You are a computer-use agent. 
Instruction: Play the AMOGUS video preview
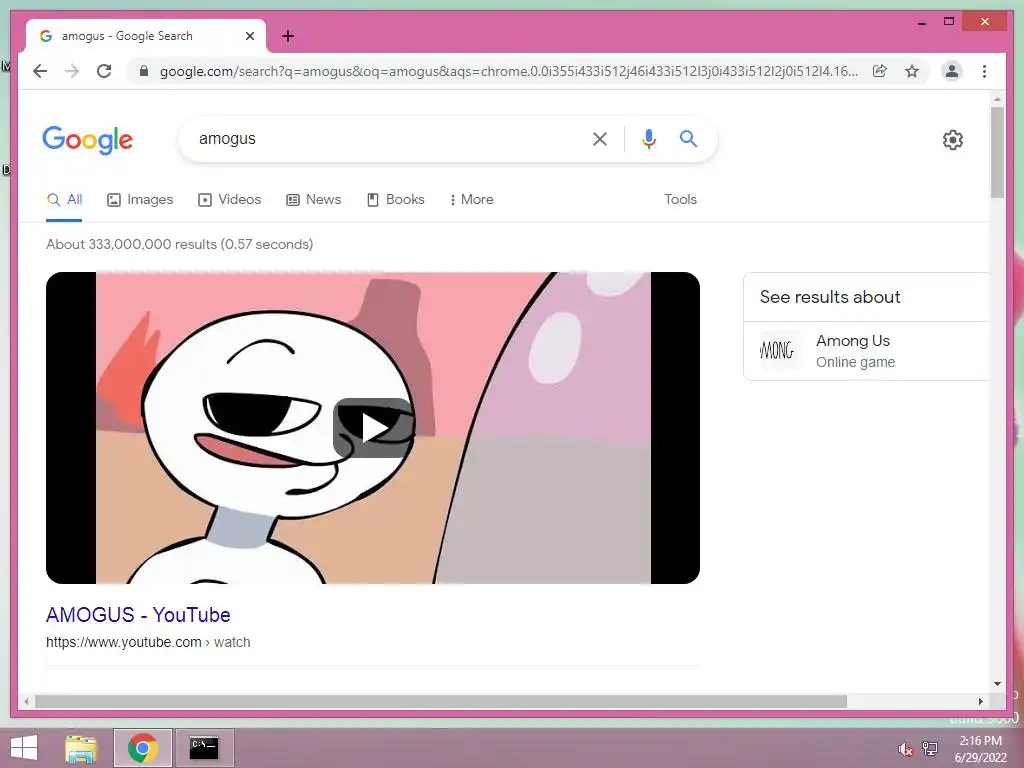pos(373,428)
